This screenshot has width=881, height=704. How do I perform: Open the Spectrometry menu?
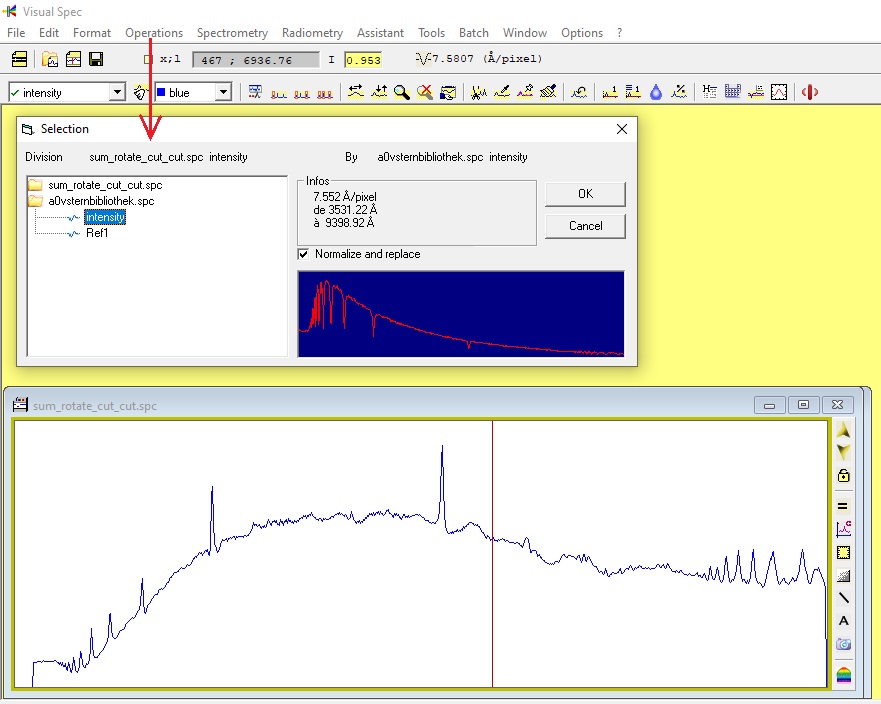tap(232, 33)
